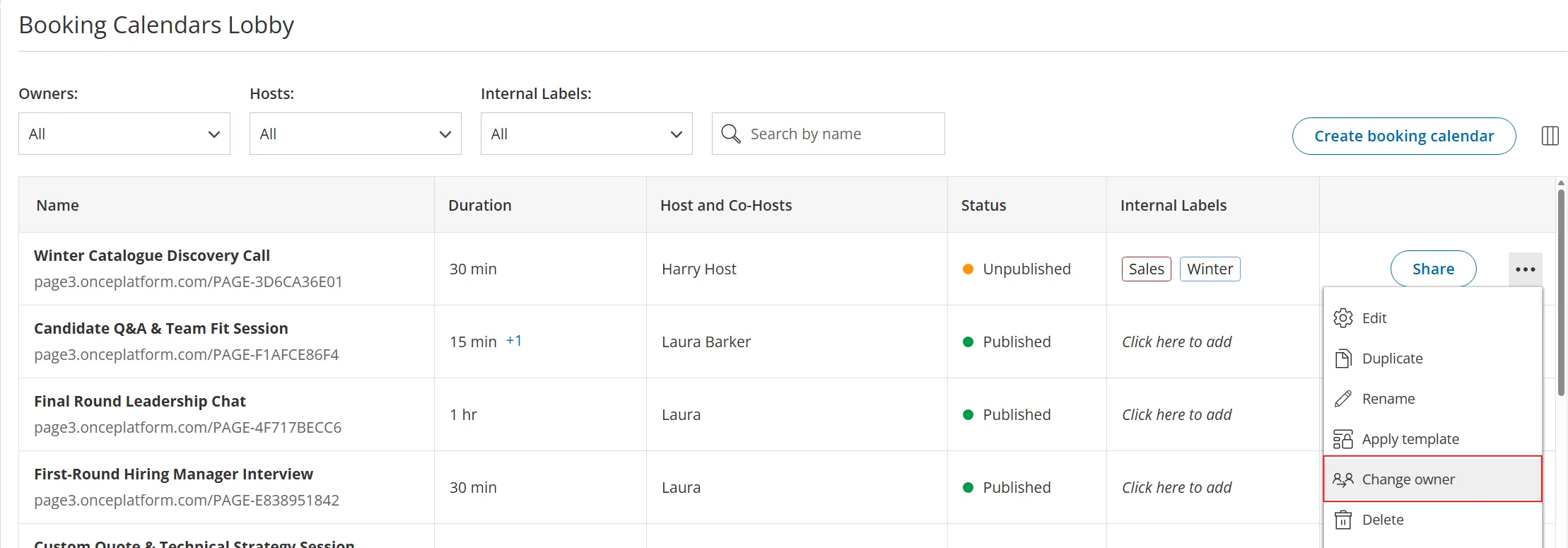The height and width of the screenshot is (548, 1568).
Task: Click the Edit gear icon
Action: tap(1342, 318)
